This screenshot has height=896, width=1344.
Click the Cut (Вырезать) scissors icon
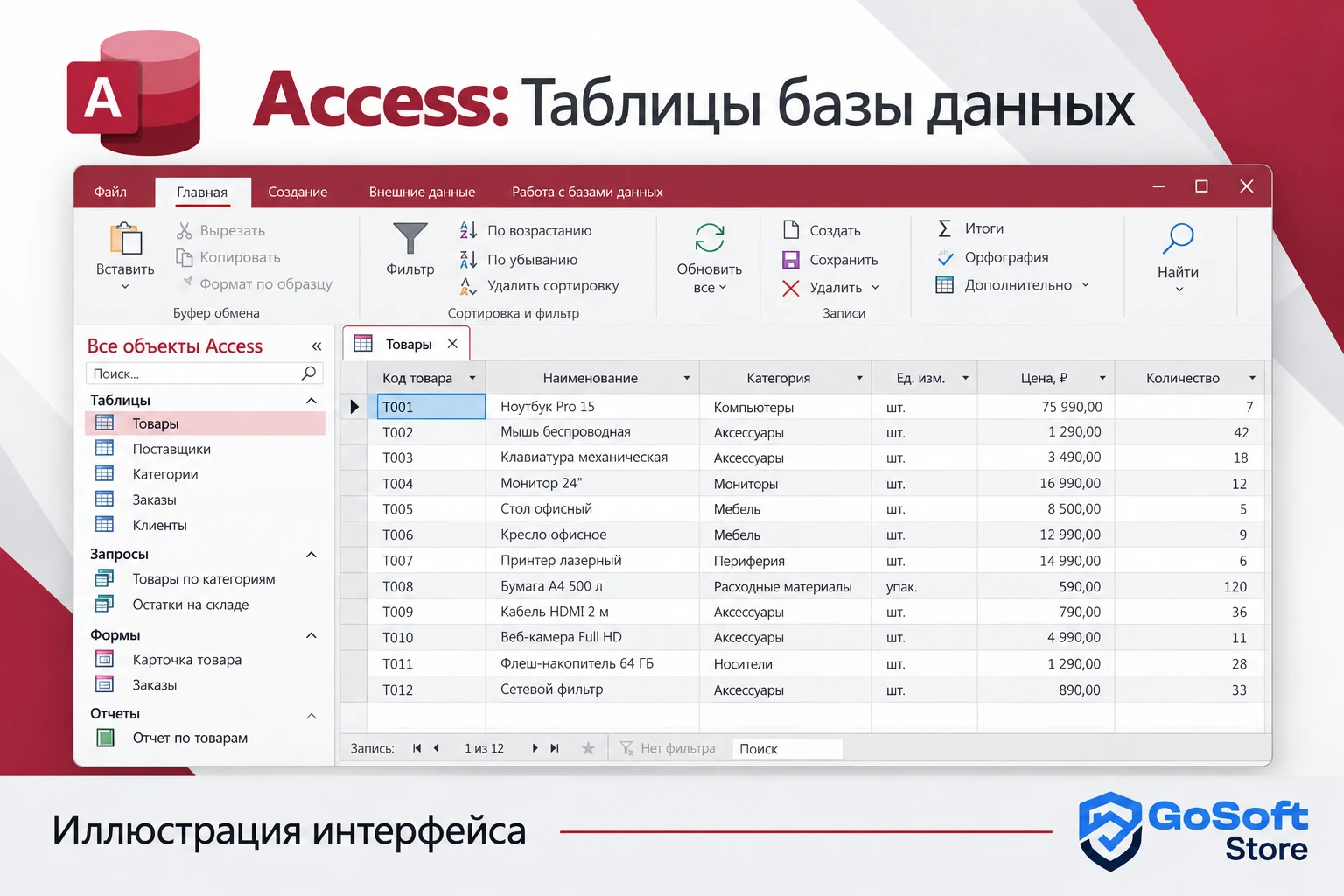[184, 230]
